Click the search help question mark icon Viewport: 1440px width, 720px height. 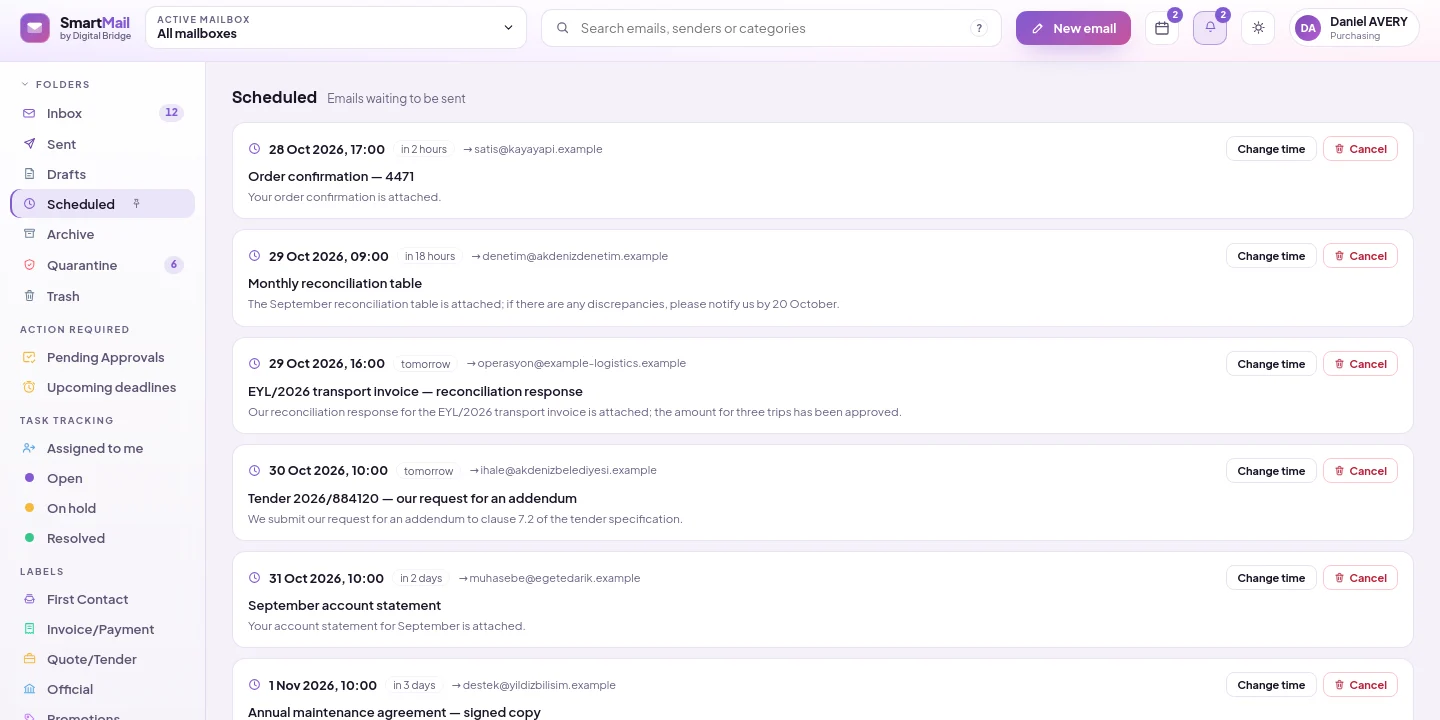pyautogui.click(x=979, y=28)
